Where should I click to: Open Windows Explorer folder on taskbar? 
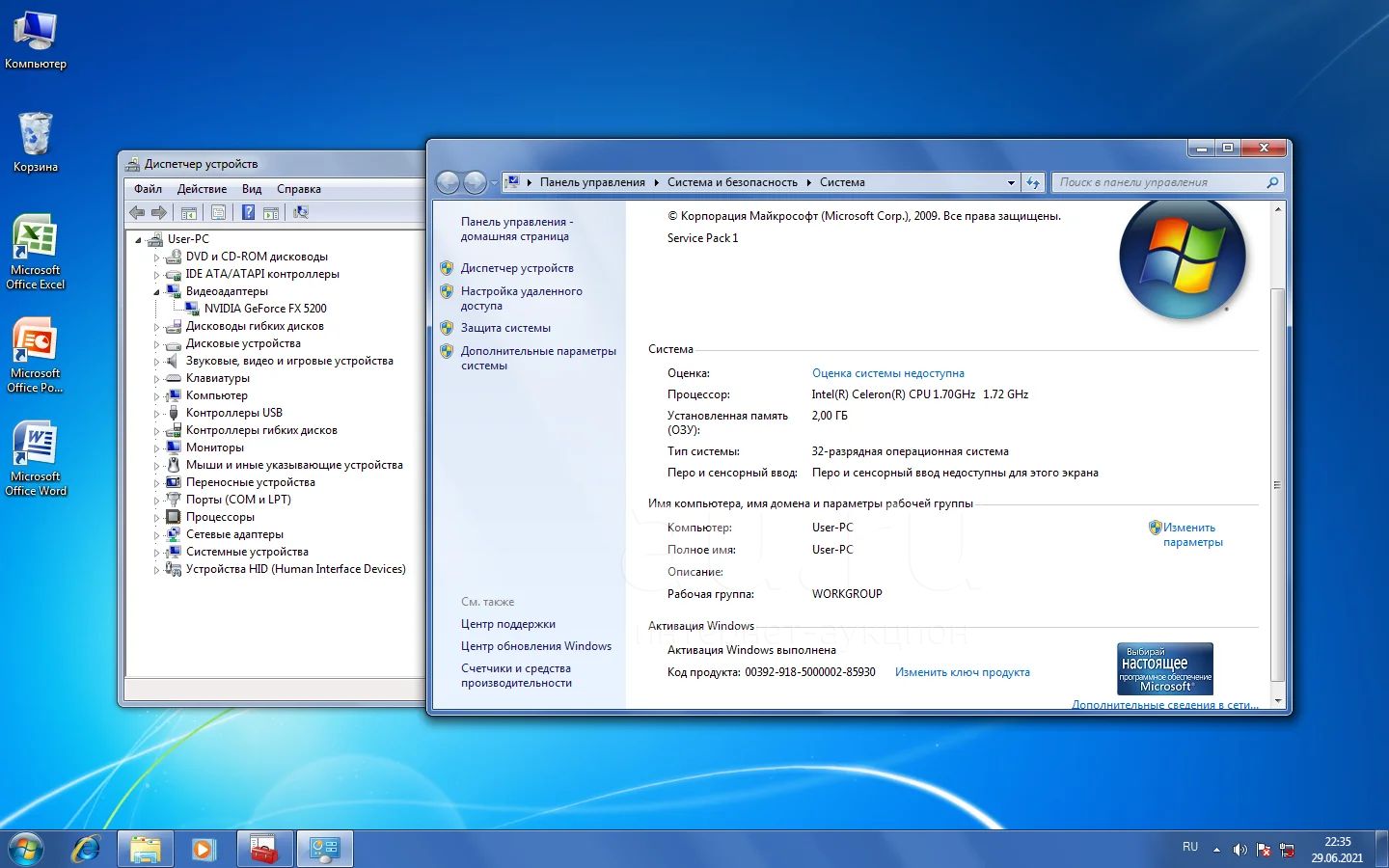(x=146, y=849)
